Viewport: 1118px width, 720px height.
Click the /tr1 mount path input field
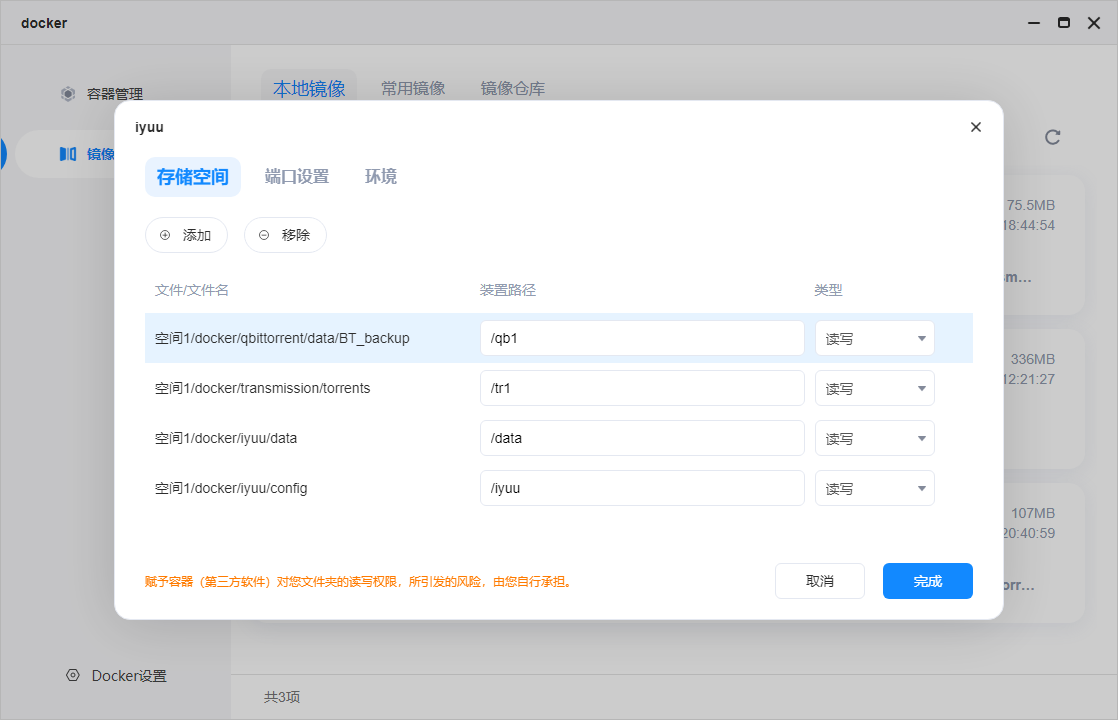(x=642, y=388)
